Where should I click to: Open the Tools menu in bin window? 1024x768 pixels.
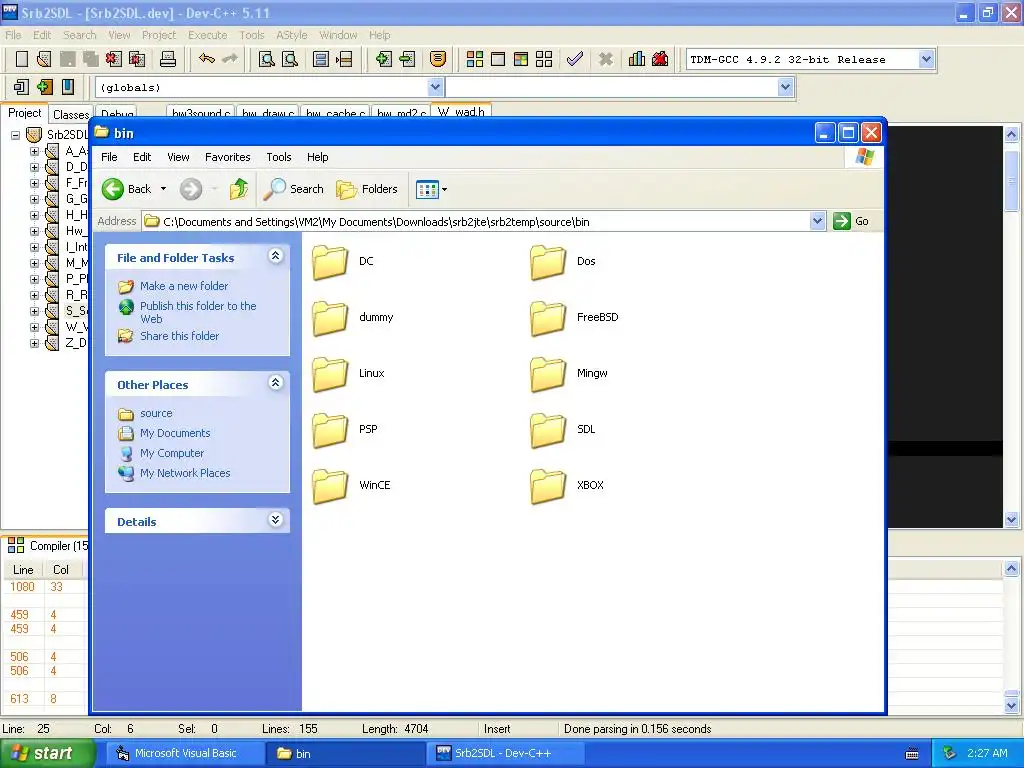279,157
